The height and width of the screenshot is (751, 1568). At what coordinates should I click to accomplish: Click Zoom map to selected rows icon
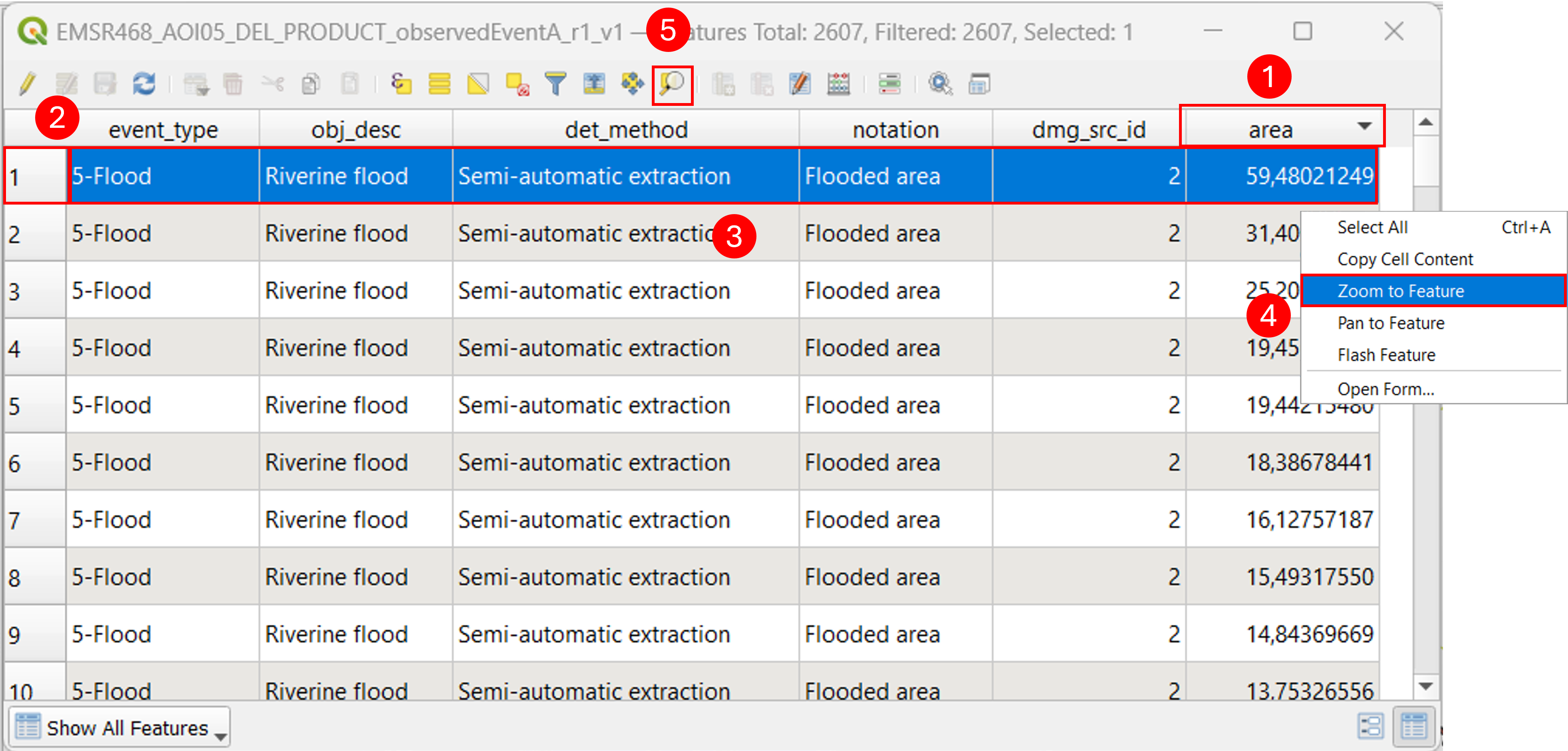[672, 84]
